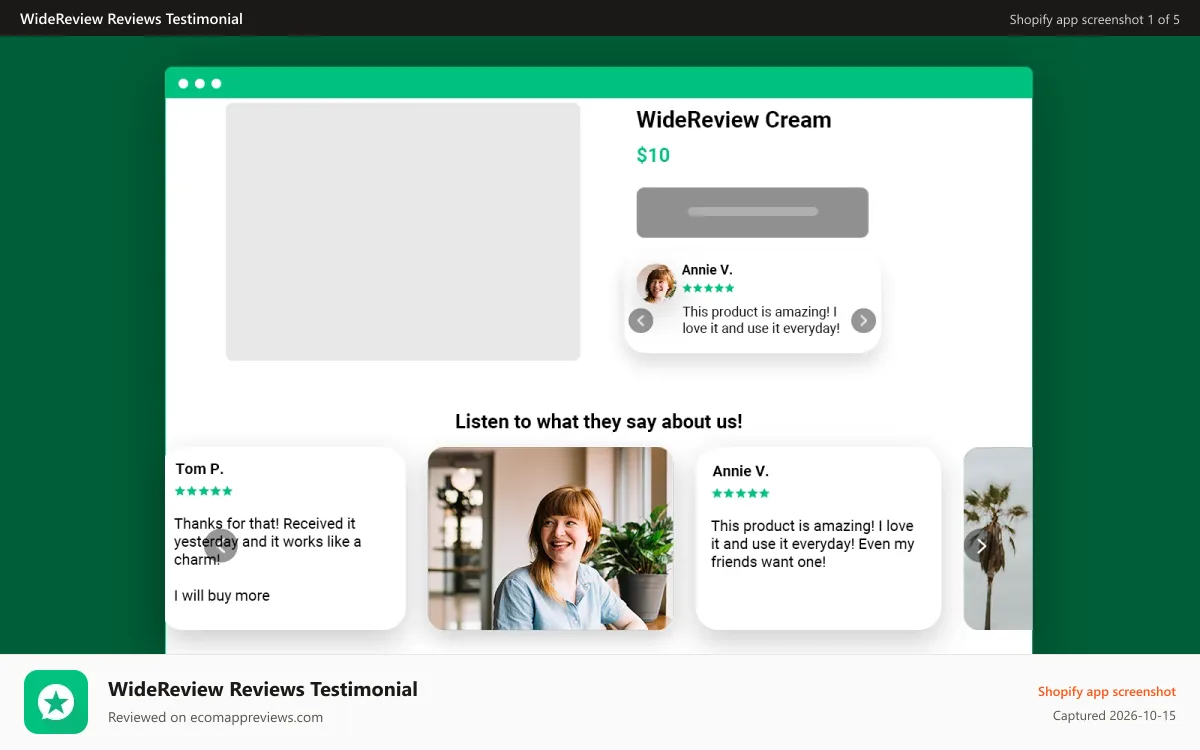Viewport: 1200px width, 750px height.
Task: Click the first white dot in mock browser bar
Action: pyautogui.click(x=183, y=84)
